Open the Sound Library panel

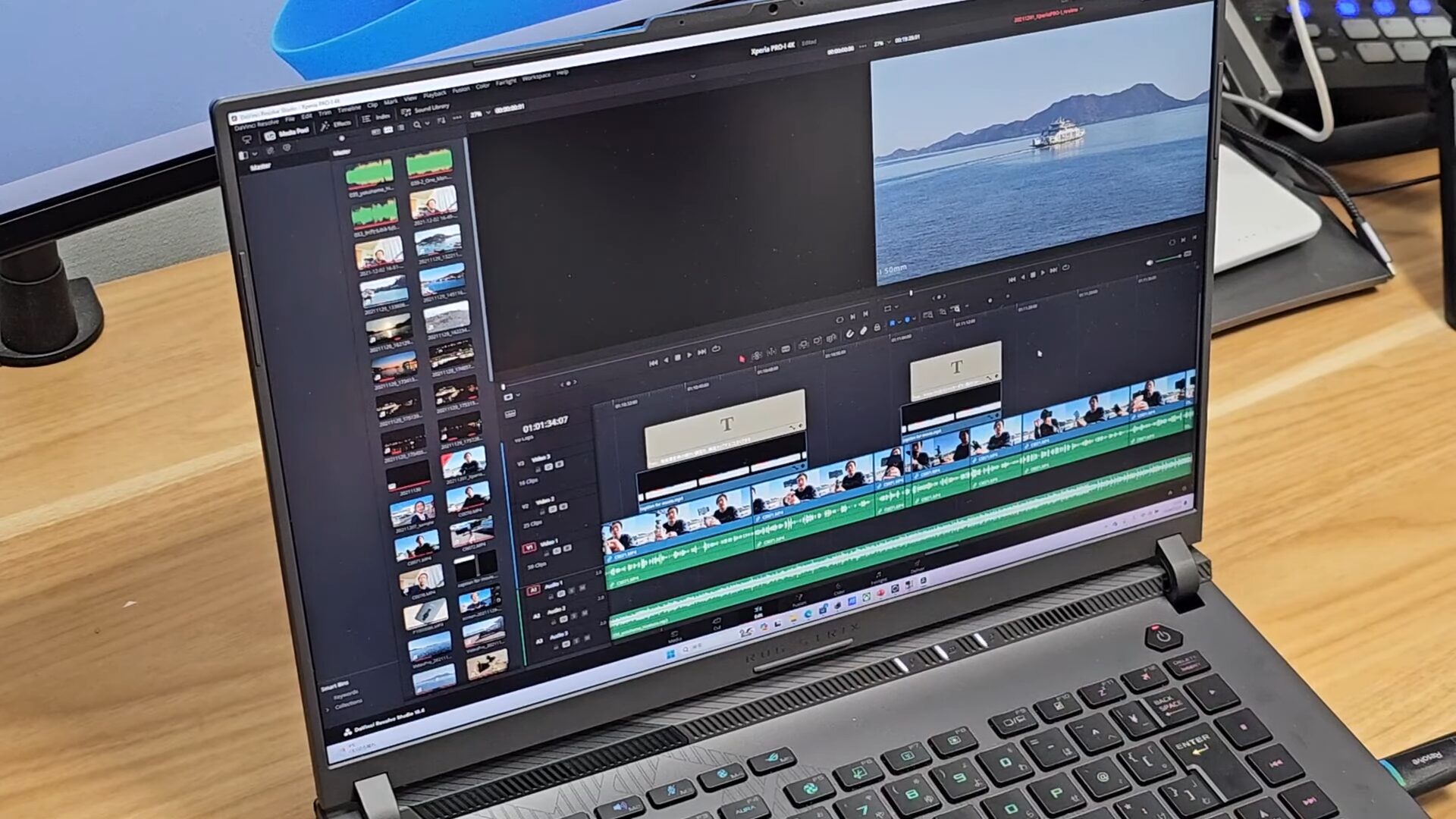tap(425, 110)
